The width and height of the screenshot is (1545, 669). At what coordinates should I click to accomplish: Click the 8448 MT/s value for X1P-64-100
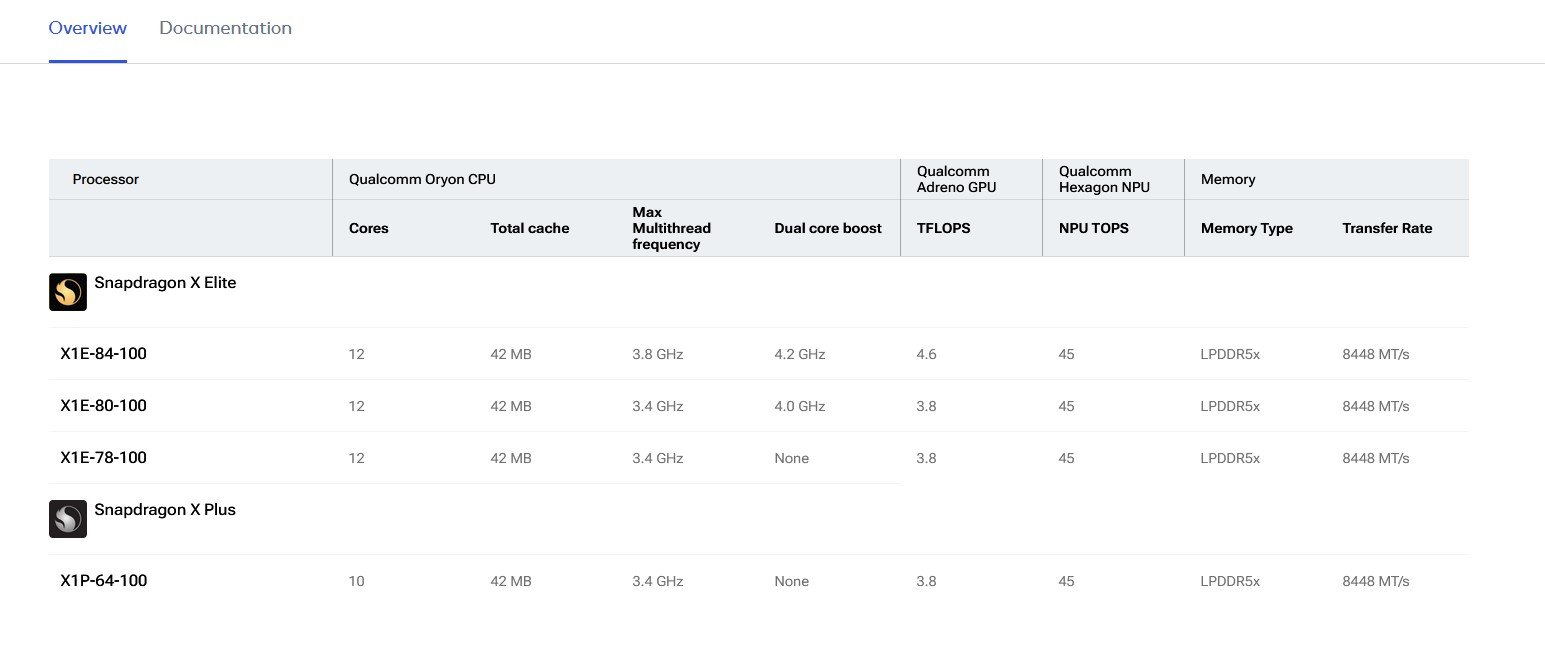coord(1376,581)
